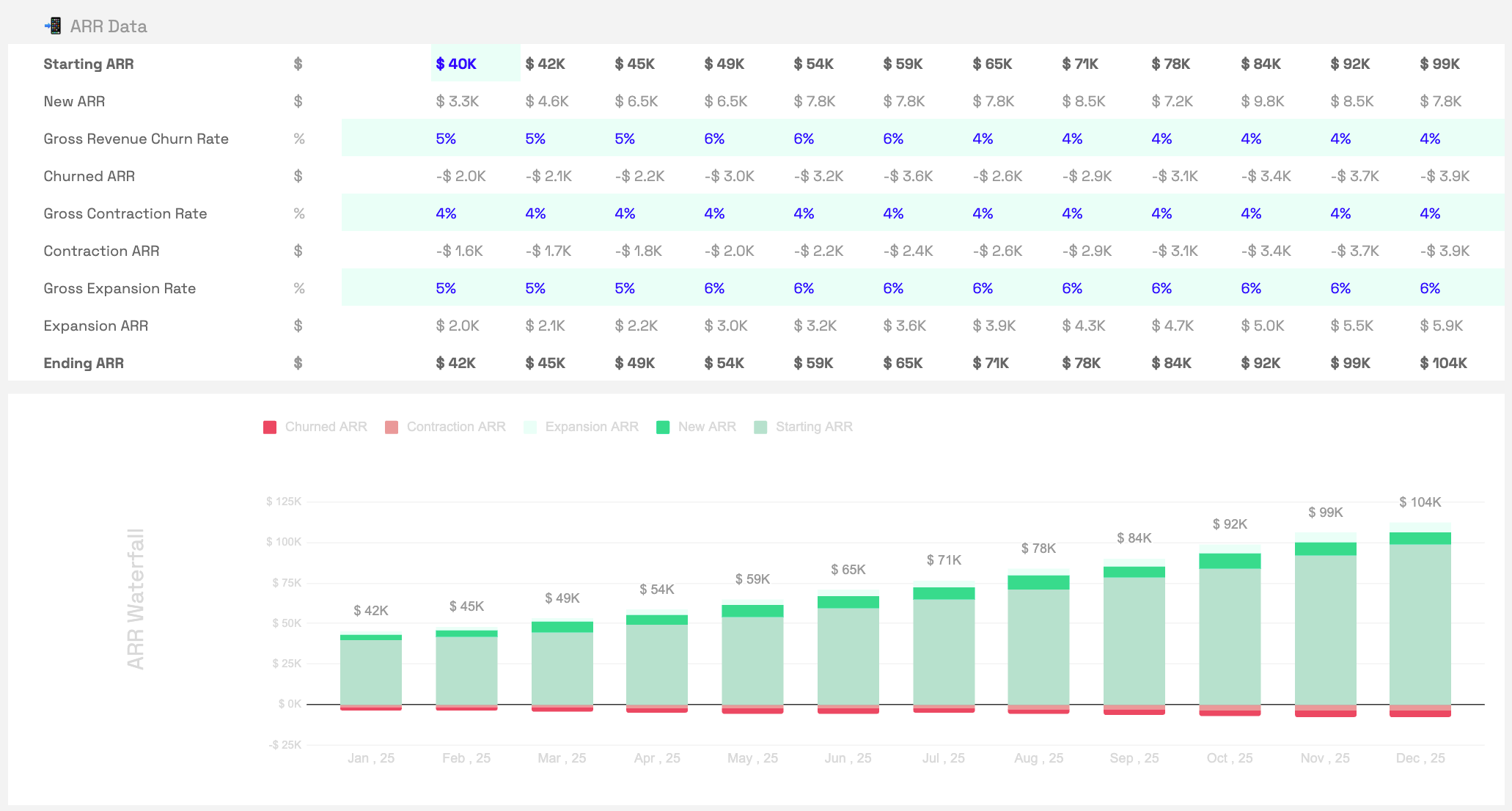
Task: Toggle New ARR legend swatch
Action: tap(663, 427)
